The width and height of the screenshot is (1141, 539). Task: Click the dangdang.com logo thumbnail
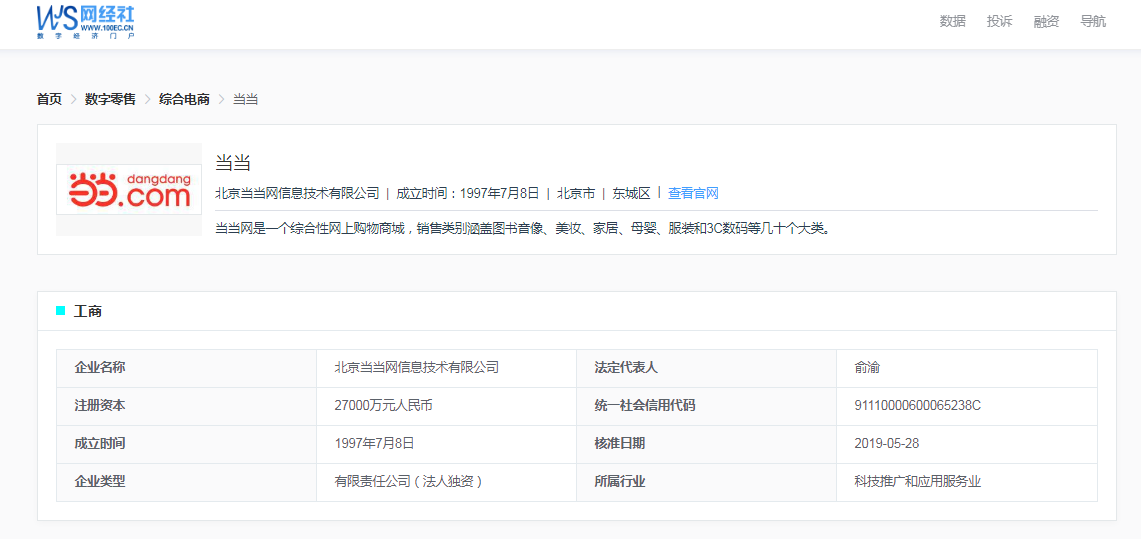click(x=129, y=189)
